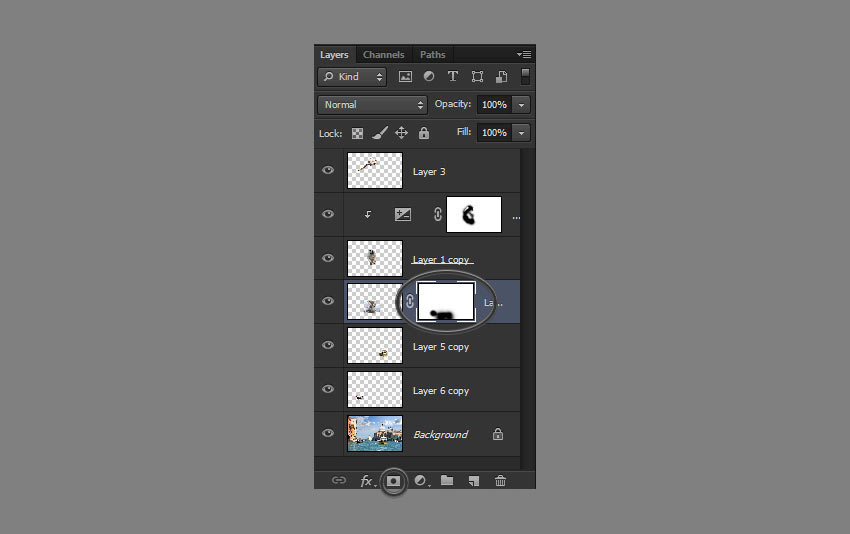Switch to the Channels tab
This screenshot has width=850, height=534.
tap(383, 55)
